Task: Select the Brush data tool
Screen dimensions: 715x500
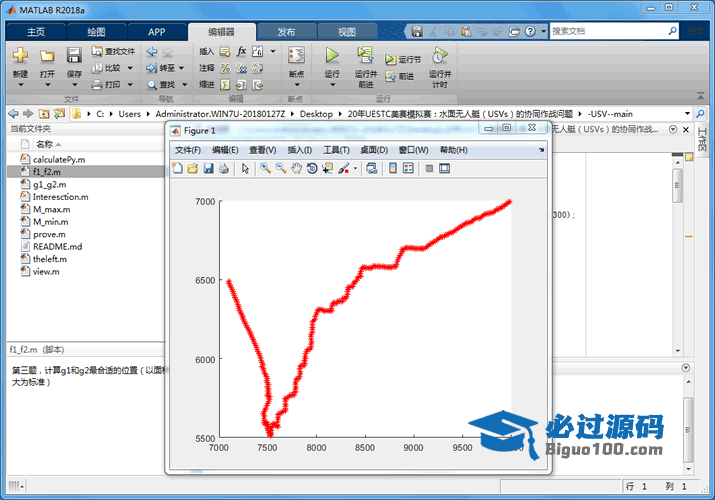Action: [x=344, y=169]
